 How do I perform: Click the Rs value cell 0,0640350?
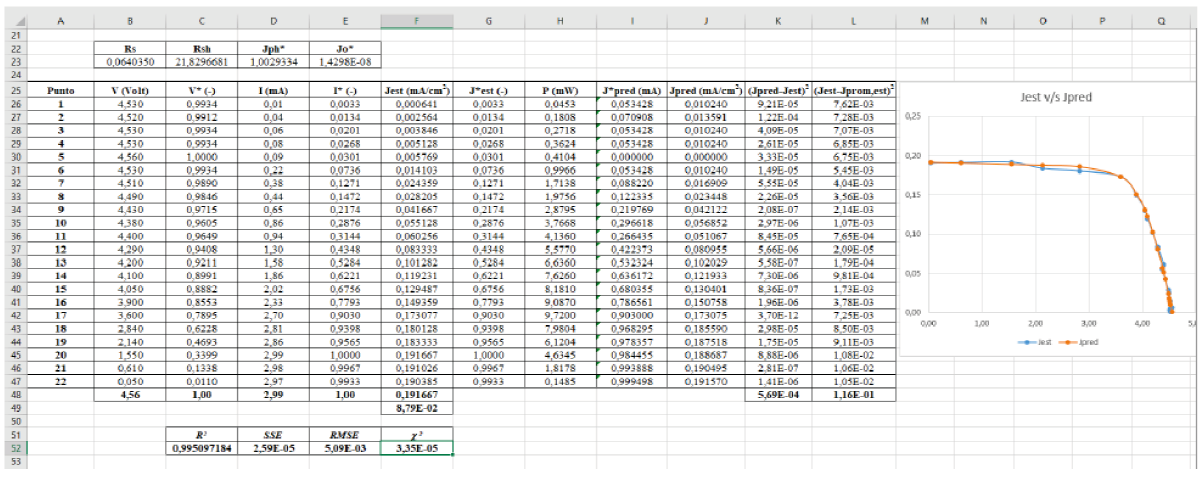pos(132,61)
